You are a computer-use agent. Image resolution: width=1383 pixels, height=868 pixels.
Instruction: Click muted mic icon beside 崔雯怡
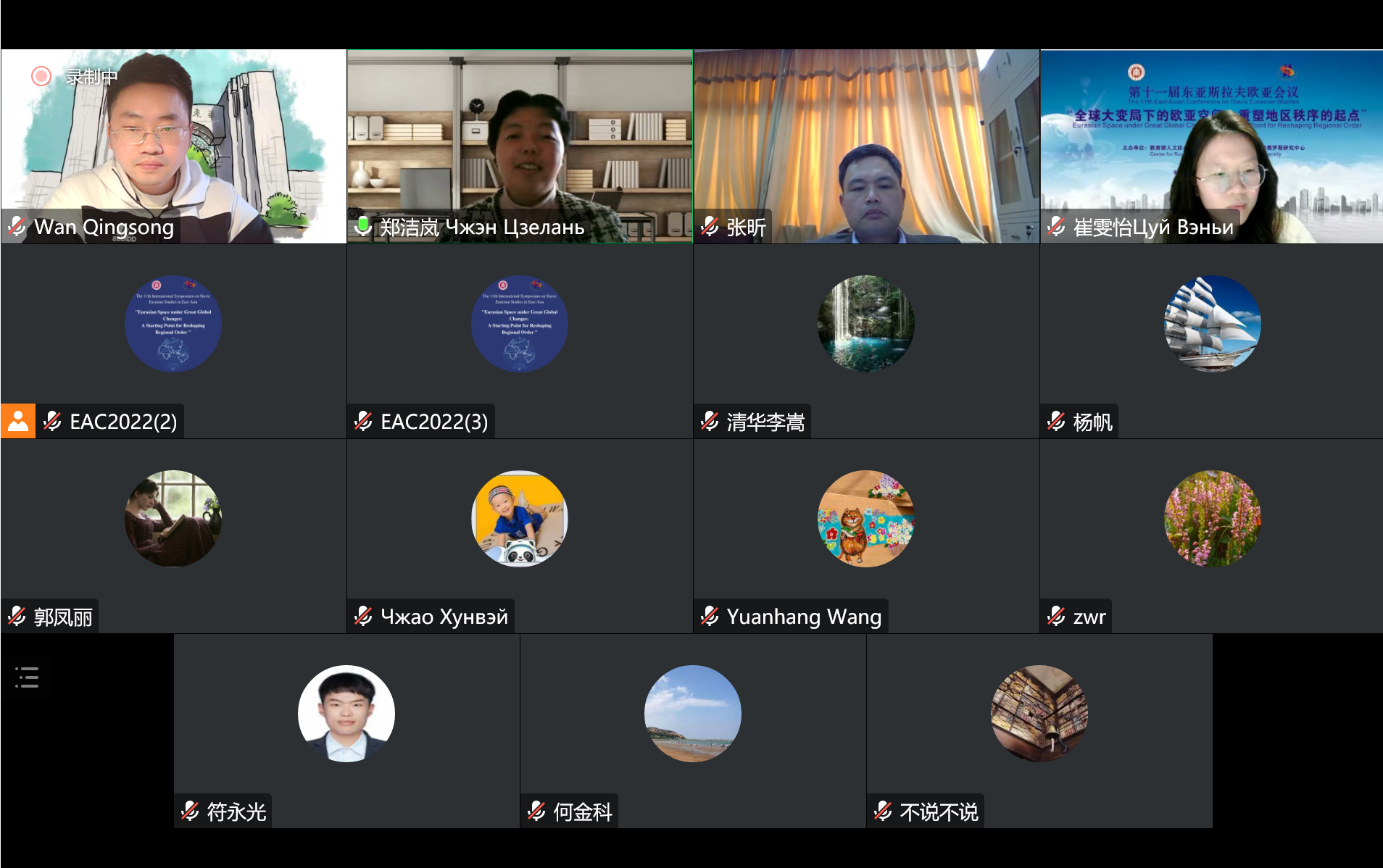tap(1057, 227)
